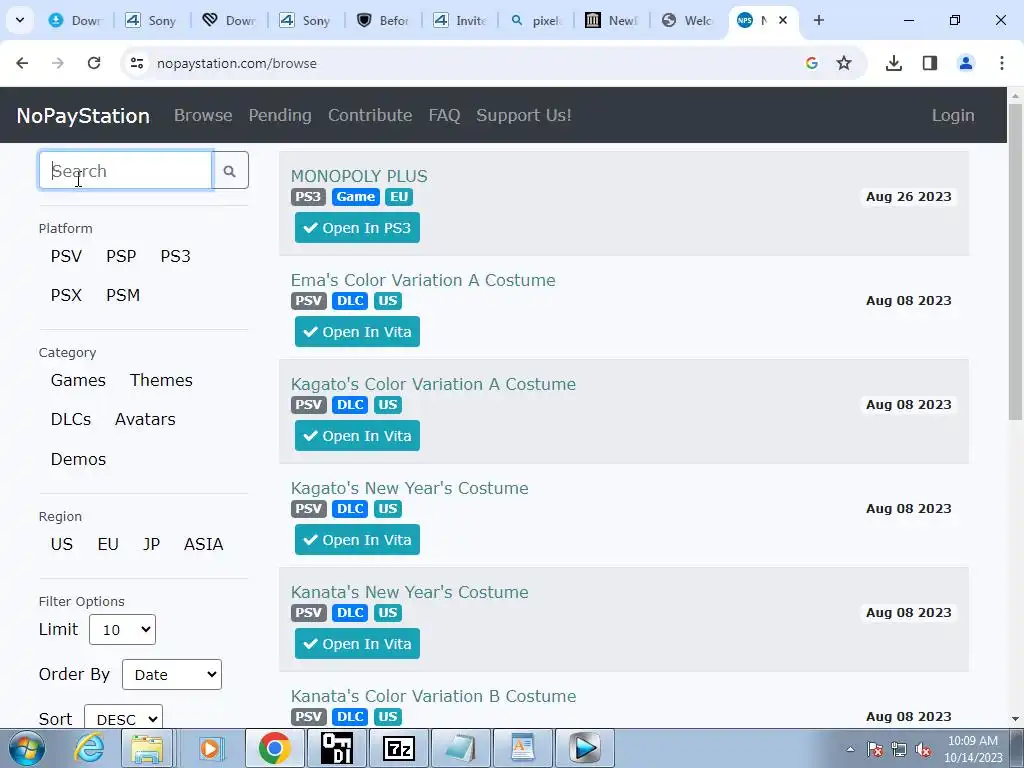This screenshot has width=1024, height=768.
Task: Open Kanata's Color Variation B Costume link
Action: (434, 696)
